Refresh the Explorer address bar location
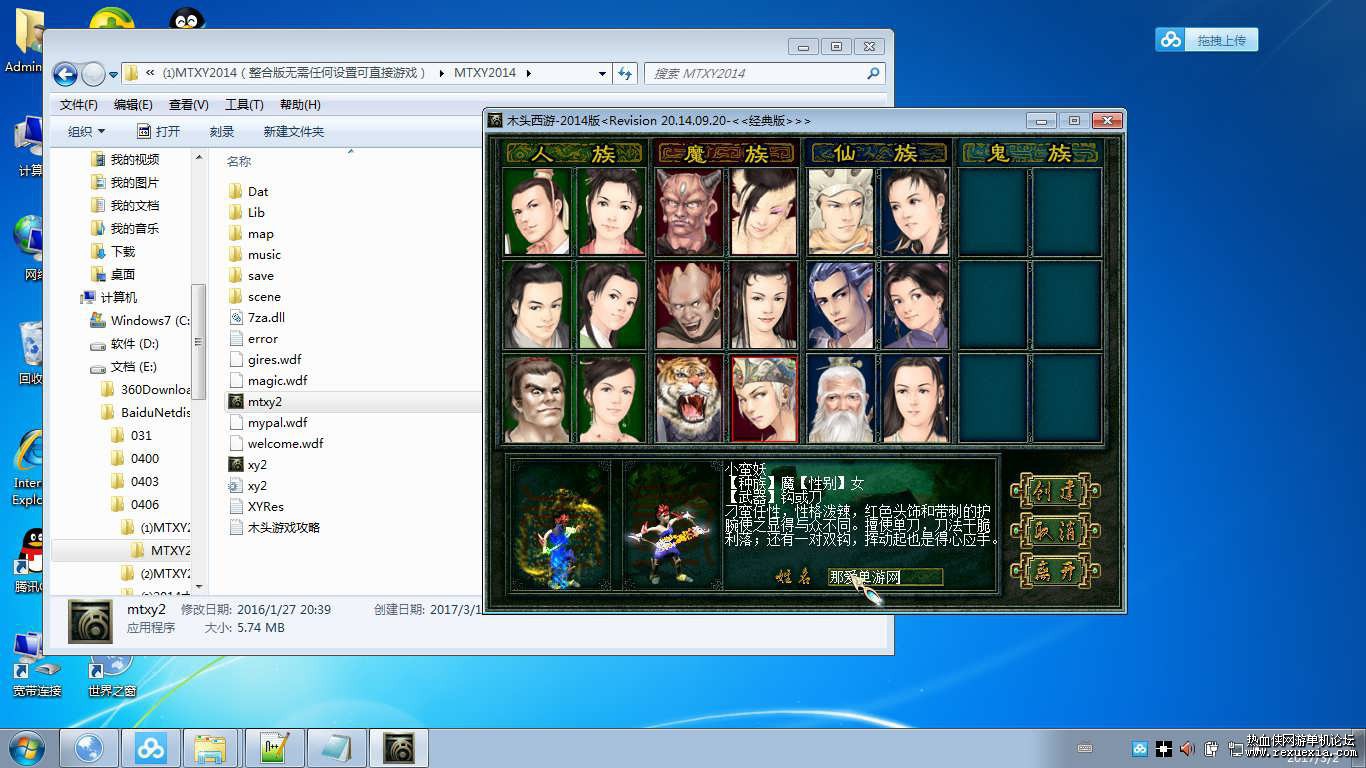1366x768 pixels. (x=626, y=73)
